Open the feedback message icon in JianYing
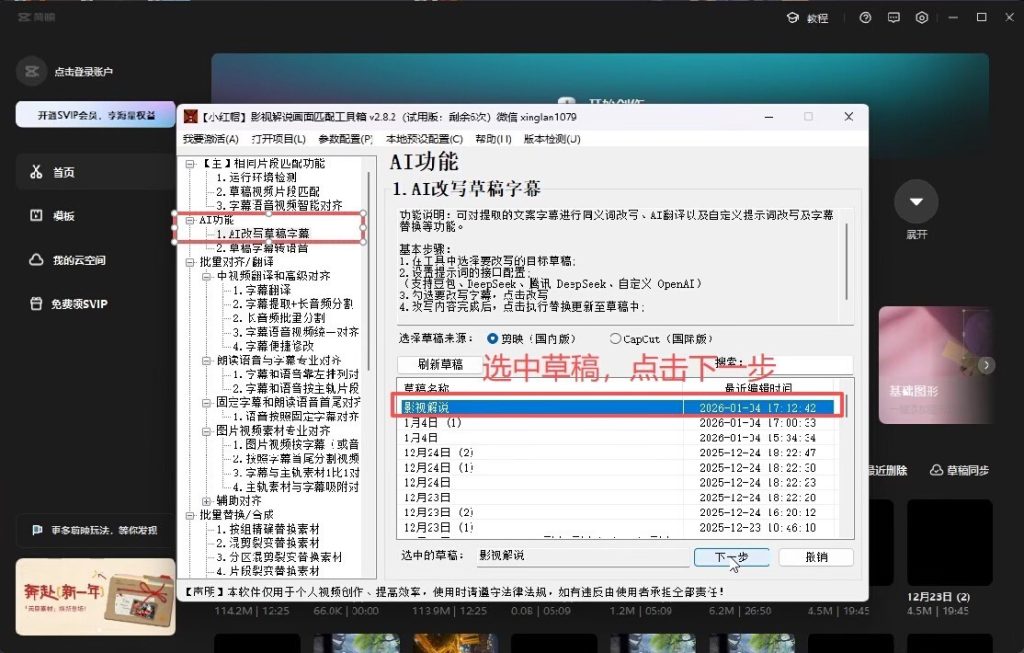 pos(893,18)
